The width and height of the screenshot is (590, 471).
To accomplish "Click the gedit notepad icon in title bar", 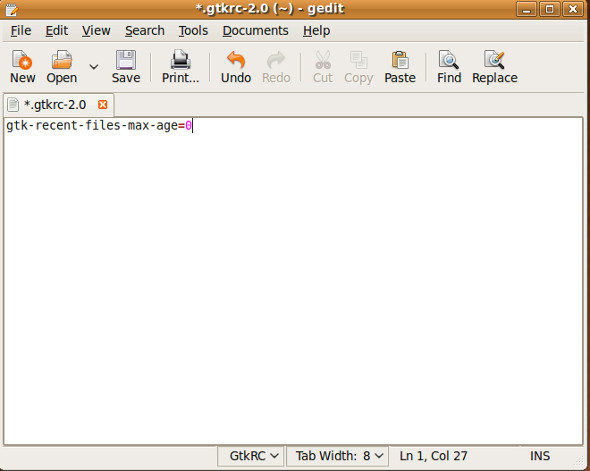I will coord(12,9).
